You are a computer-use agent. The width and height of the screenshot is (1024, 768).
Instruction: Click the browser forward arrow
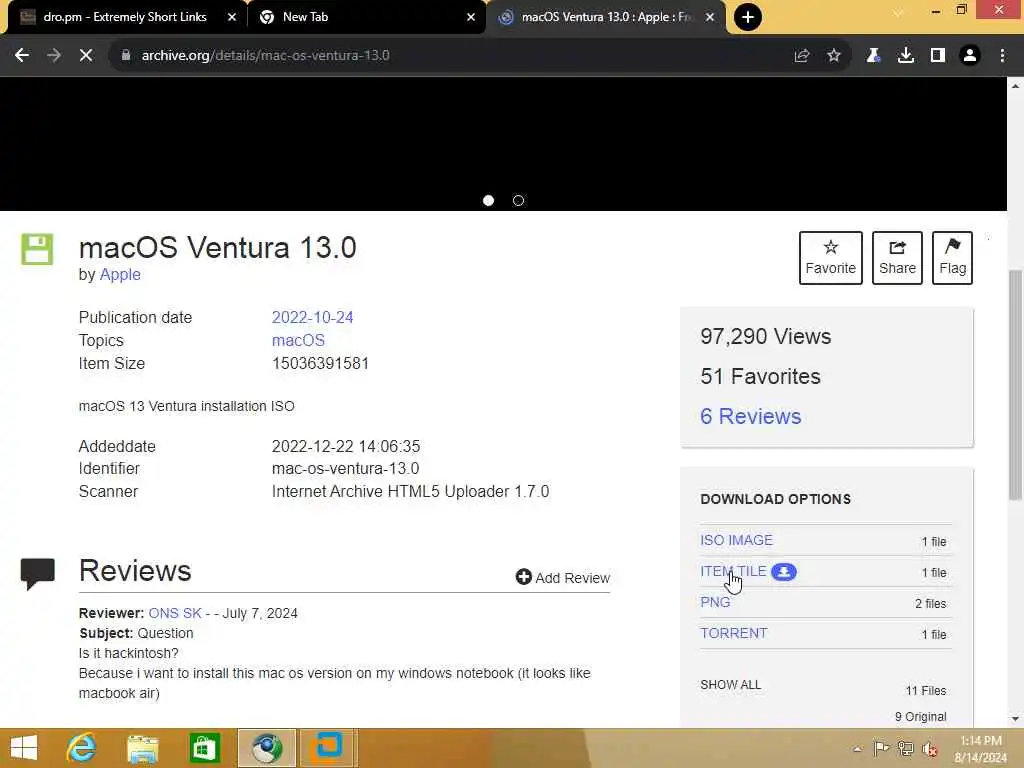(x=54, y=56)
